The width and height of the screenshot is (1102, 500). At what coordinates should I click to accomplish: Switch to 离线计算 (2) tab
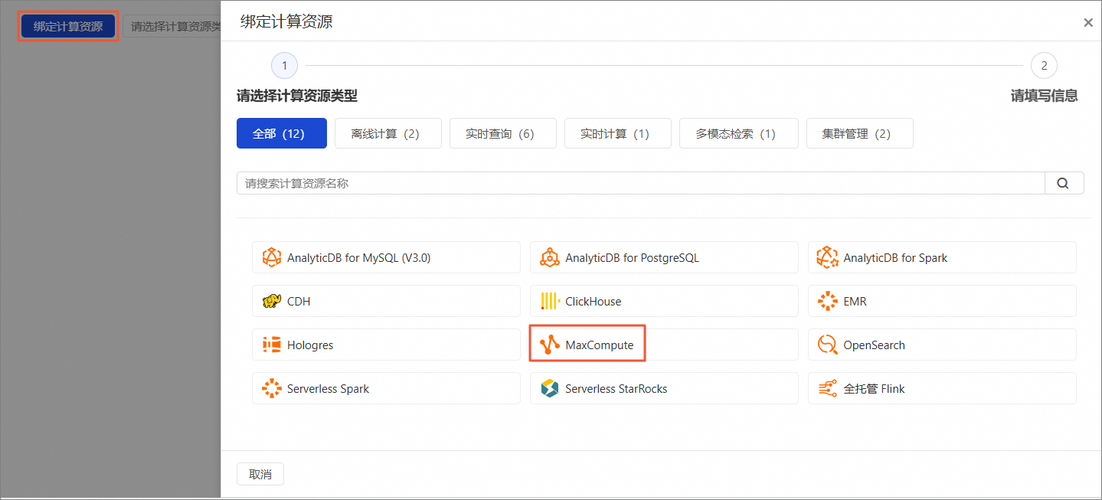(x=388, y=134)
